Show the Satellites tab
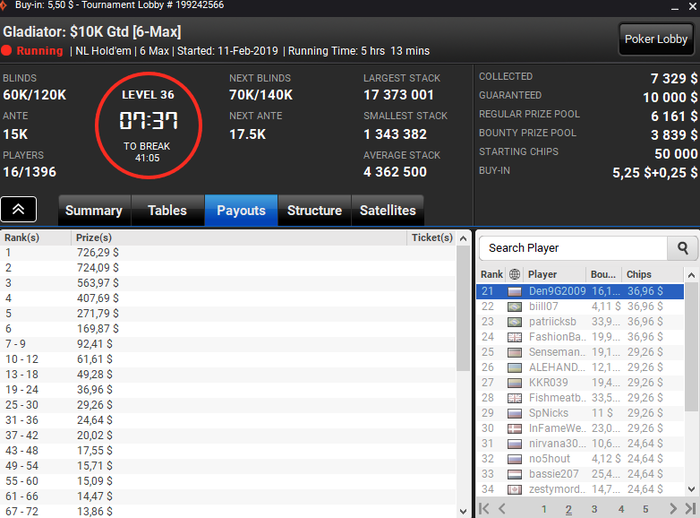The height and width of the screenshot is (518, 700). tap(388, 210)
